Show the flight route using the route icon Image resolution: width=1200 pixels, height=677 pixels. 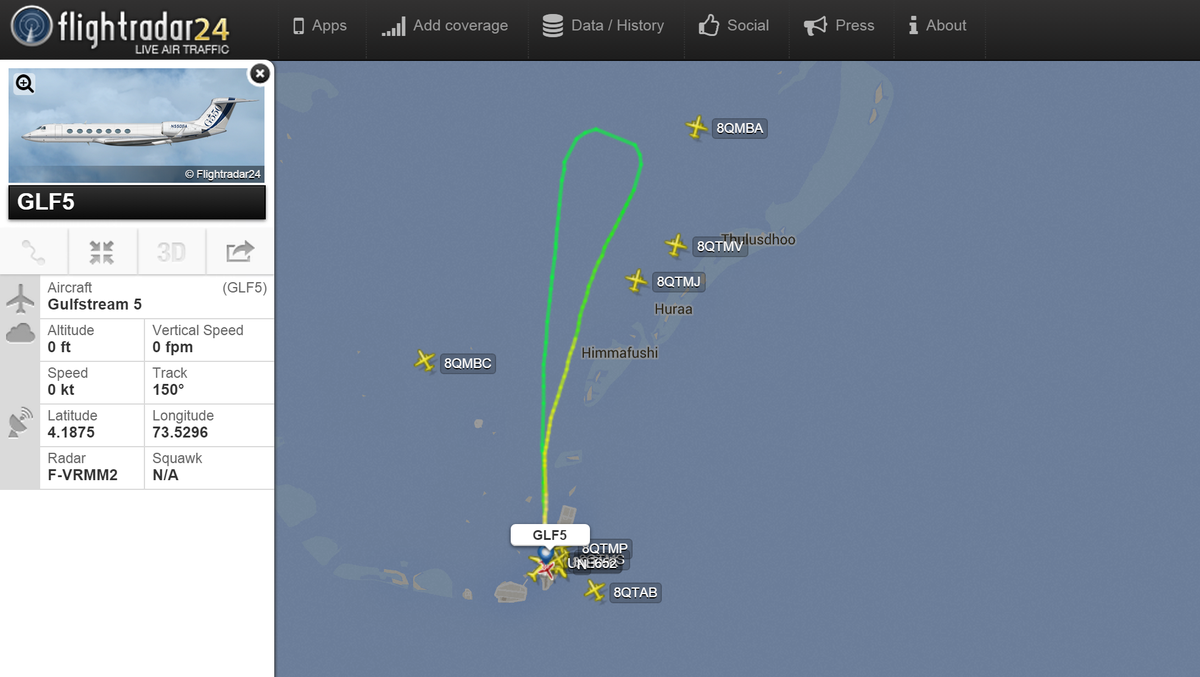(x=34, y=251)
